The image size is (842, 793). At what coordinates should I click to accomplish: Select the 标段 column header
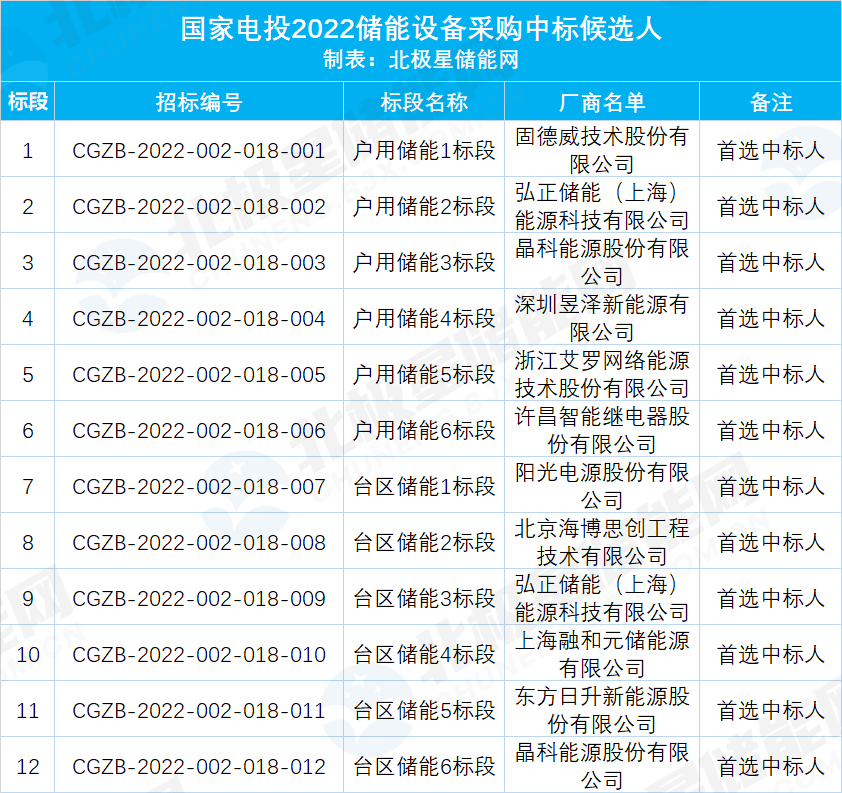[29, 102]
